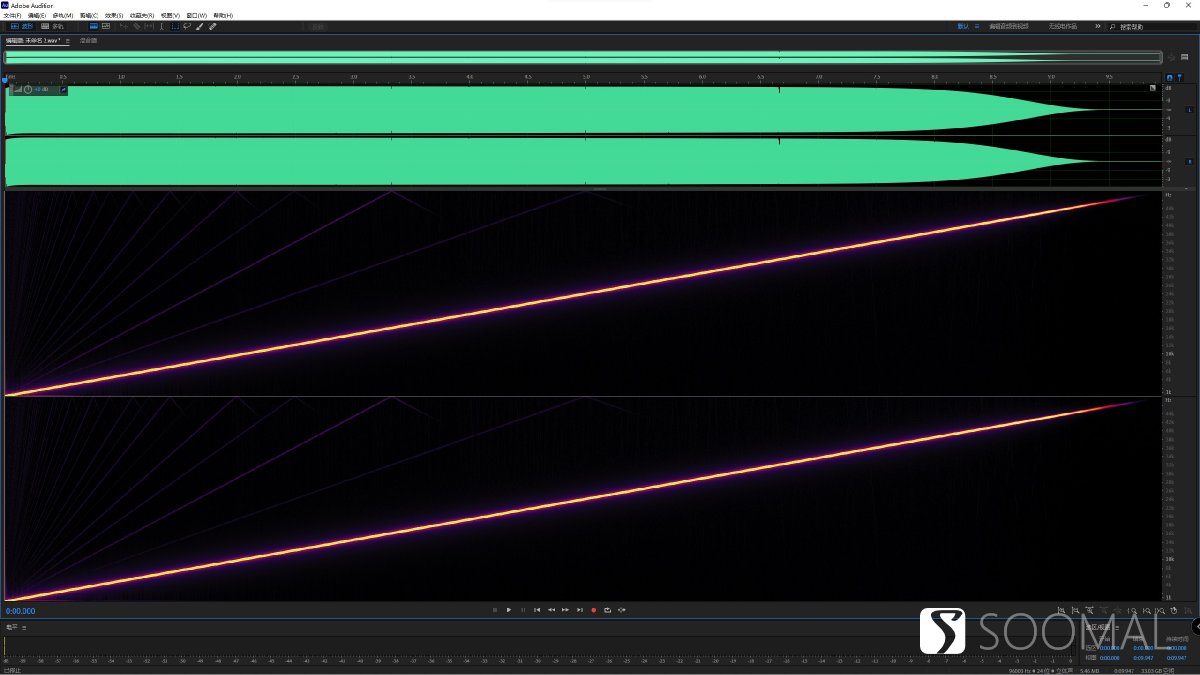This screenshot has height=675, width=1200.
Task: Click the Pause button
Action: coord(522,610)
